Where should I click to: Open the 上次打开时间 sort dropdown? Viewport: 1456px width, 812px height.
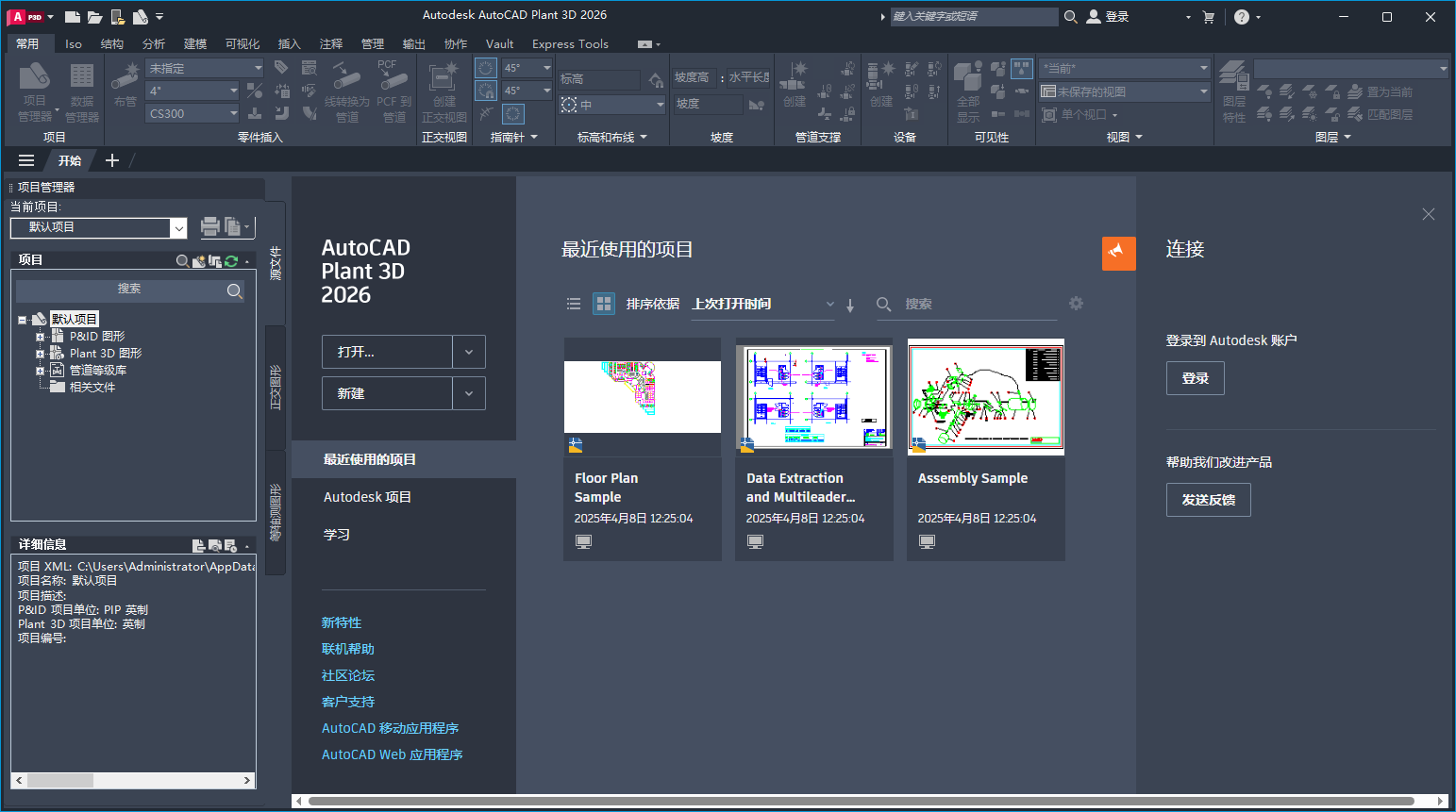(x=762, y=304)
